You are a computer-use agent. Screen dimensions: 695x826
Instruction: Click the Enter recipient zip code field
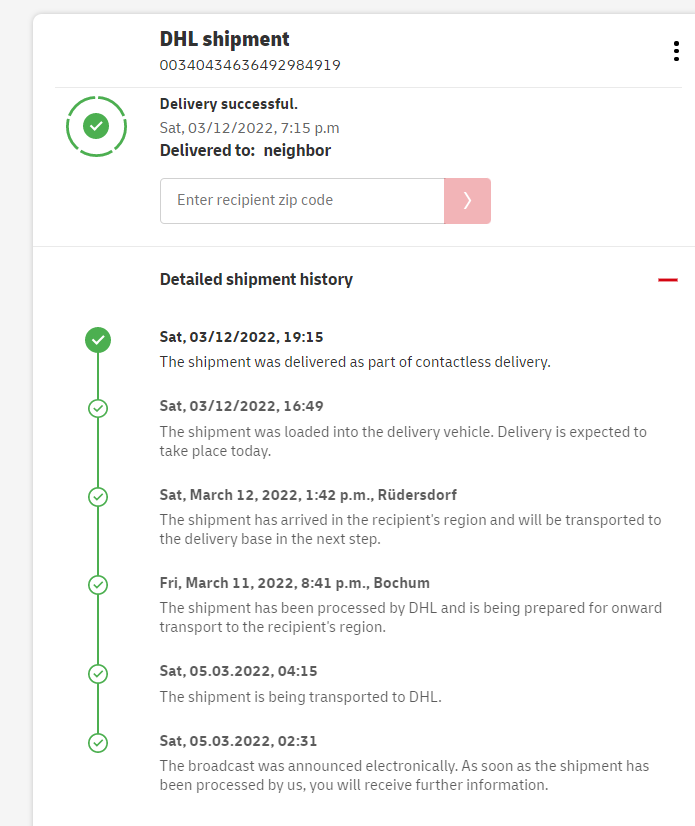click(302, 201)
